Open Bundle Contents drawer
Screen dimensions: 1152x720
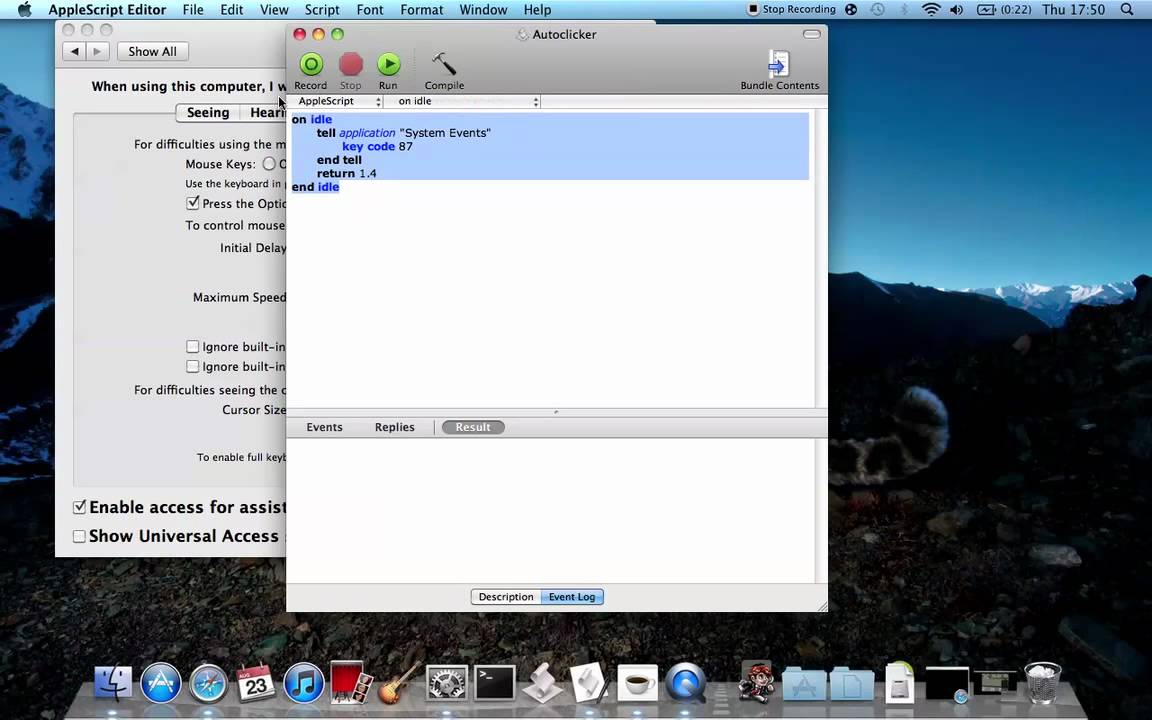click(779, 71)
